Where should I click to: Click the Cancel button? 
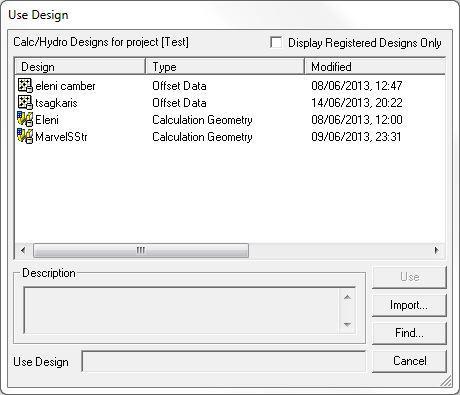[x=409, y=361]
